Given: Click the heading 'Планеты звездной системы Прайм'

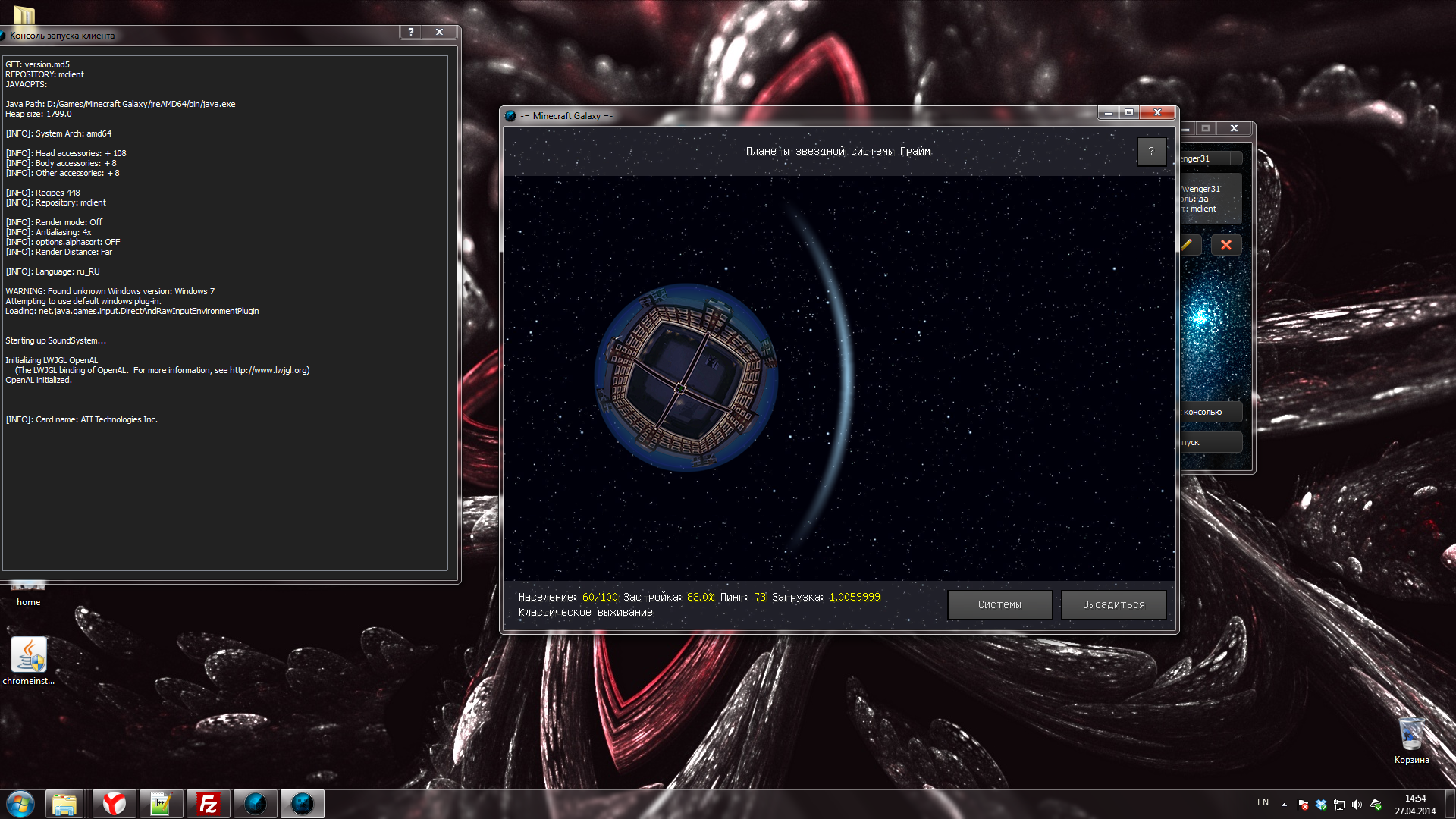Looking at the screenshot, I should pos(838,152).
